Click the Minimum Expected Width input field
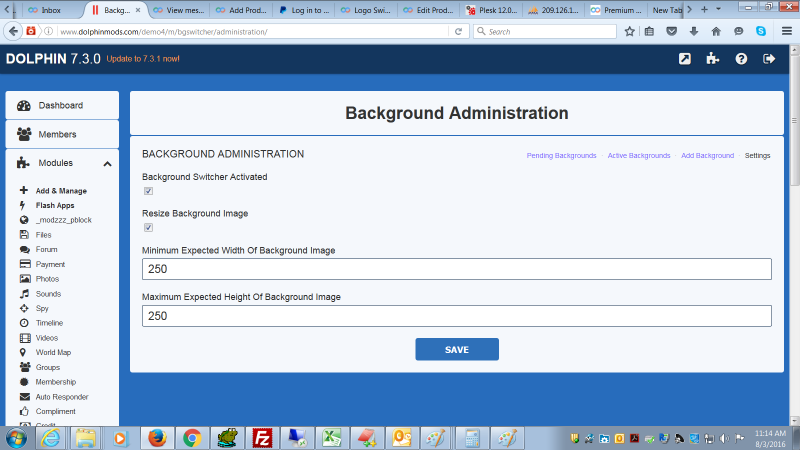This screenshot has height=450, width=800. [457, 269]
